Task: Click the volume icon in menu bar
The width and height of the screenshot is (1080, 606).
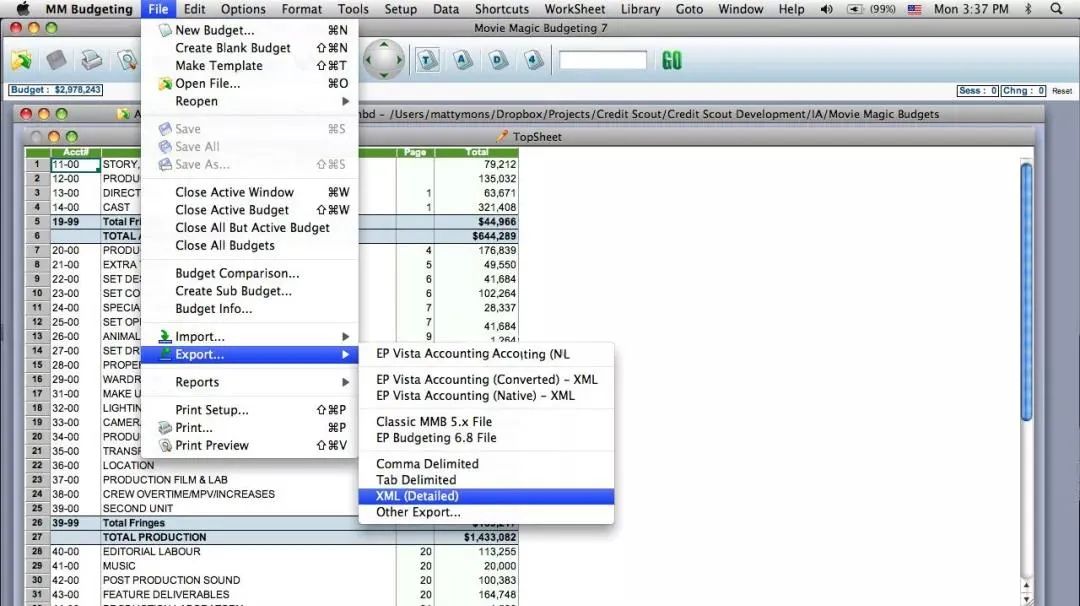Action: point(827,9)
